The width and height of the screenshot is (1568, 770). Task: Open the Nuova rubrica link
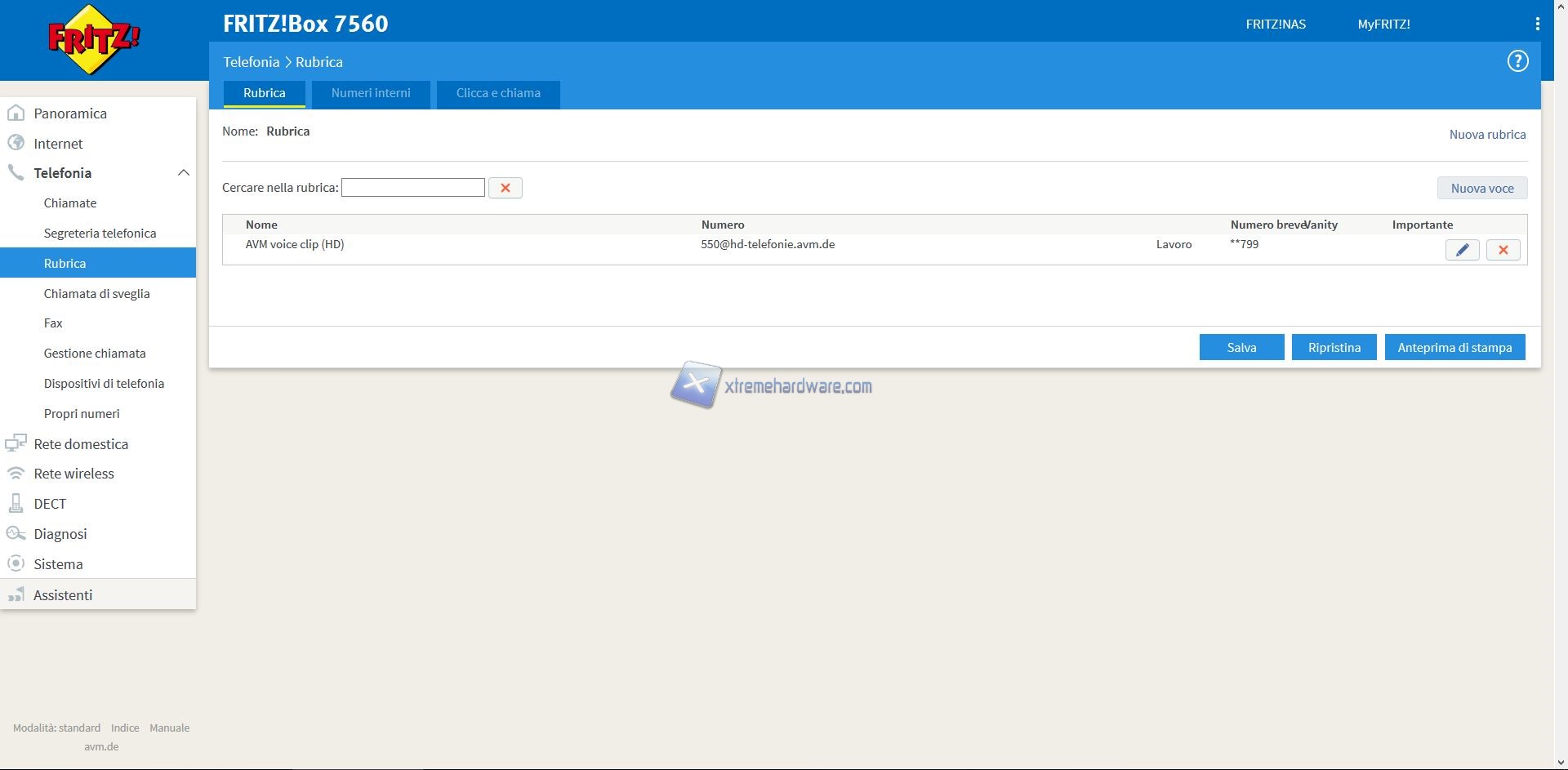[1487, 135]
